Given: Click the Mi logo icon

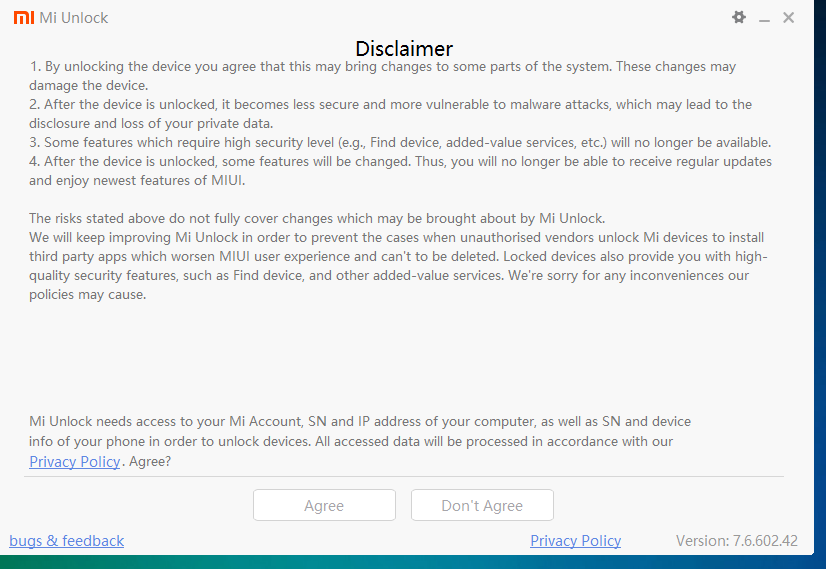Looking at the screenshot, I should click(24, 17).
